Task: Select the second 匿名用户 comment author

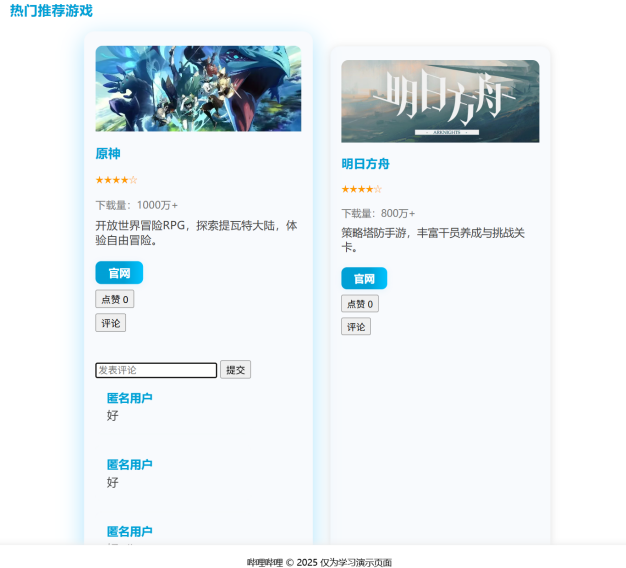Action: (x=130, y=465)
